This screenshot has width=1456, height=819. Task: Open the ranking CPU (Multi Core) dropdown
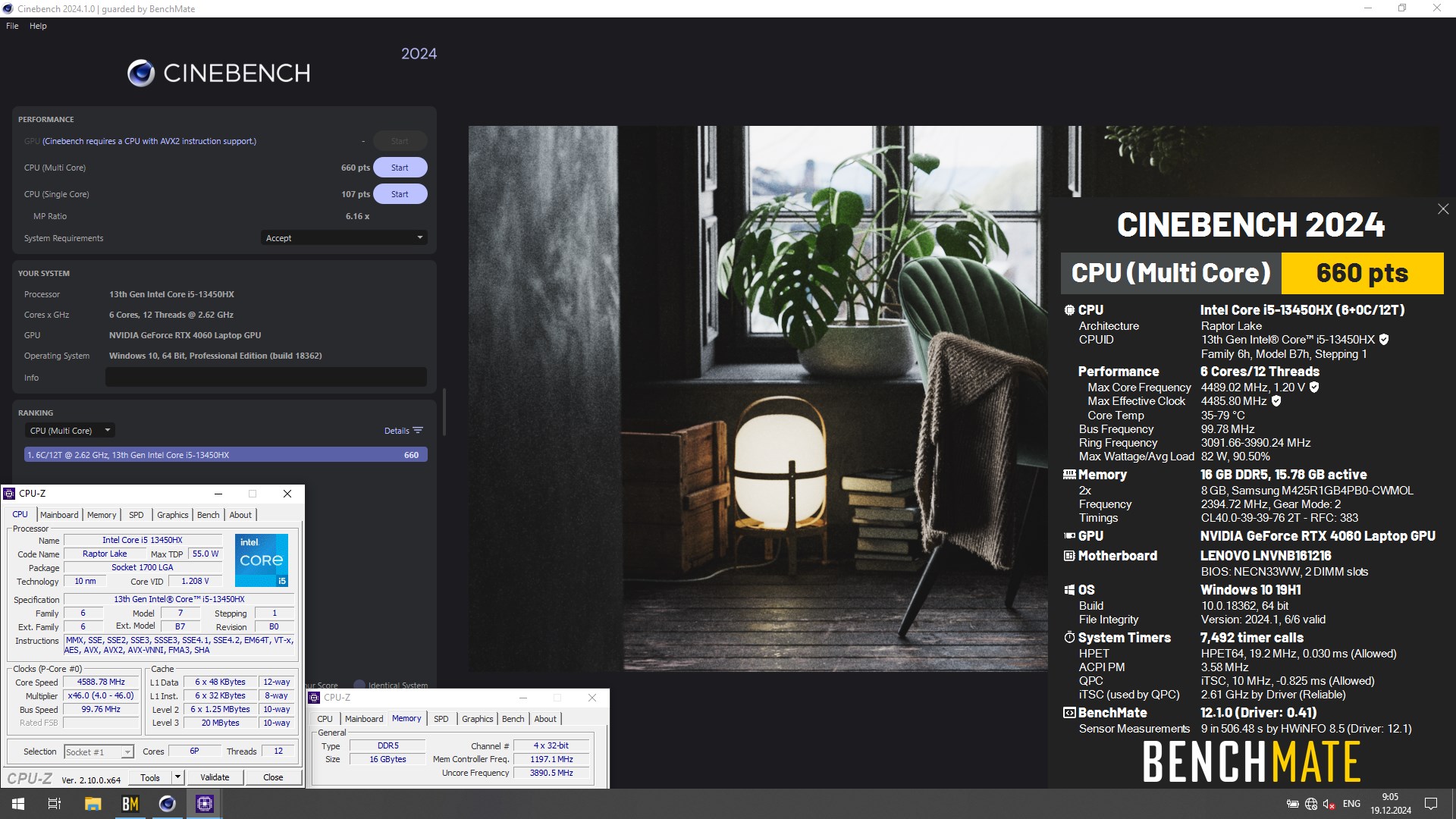pos(69,431)
